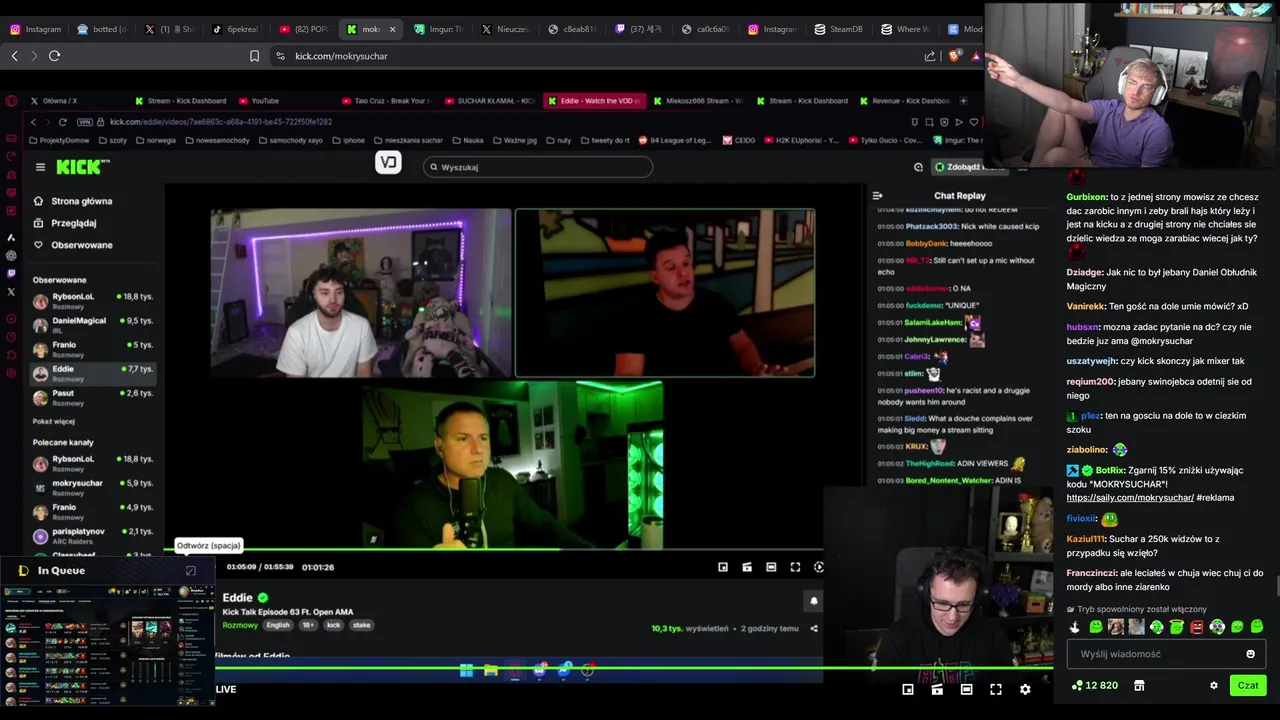
Task: Go back in the outer browser
Action: tap(14, 56)
